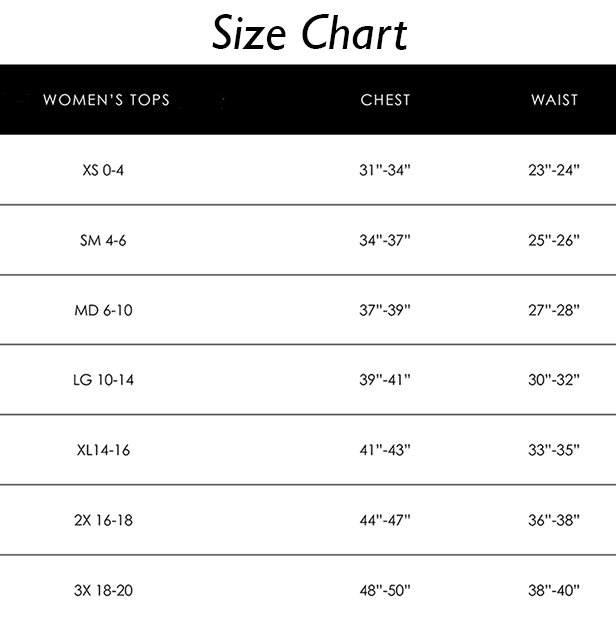Select the 44"-47" chest value
The height and width of the screenshot is (623, 616).
click(x=385, y=520)
